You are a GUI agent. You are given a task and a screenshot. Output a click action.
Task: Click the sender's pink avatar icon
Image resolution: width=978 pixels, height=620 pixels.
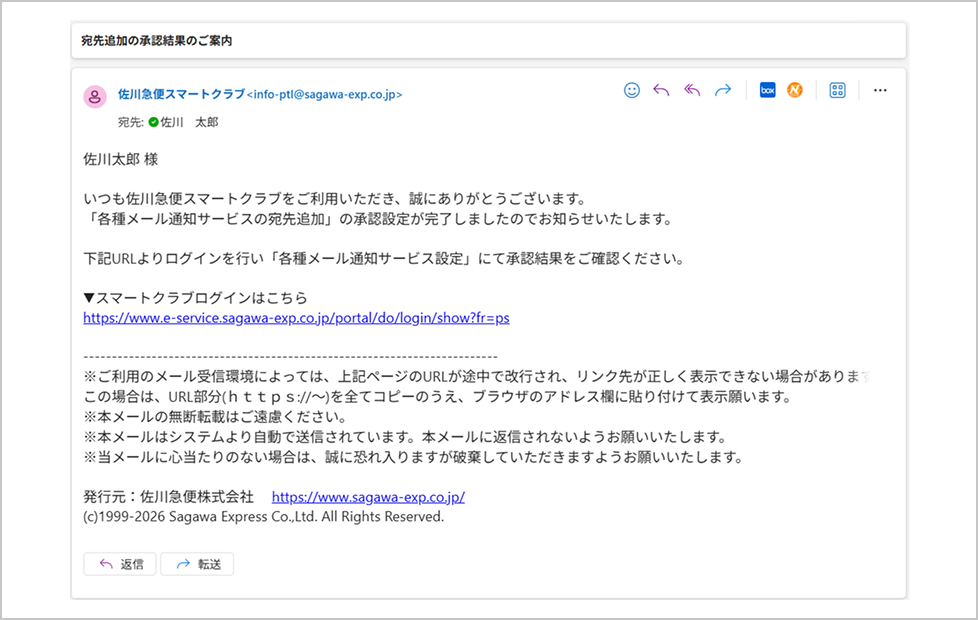pyautogui.click(x=95, y=96)
